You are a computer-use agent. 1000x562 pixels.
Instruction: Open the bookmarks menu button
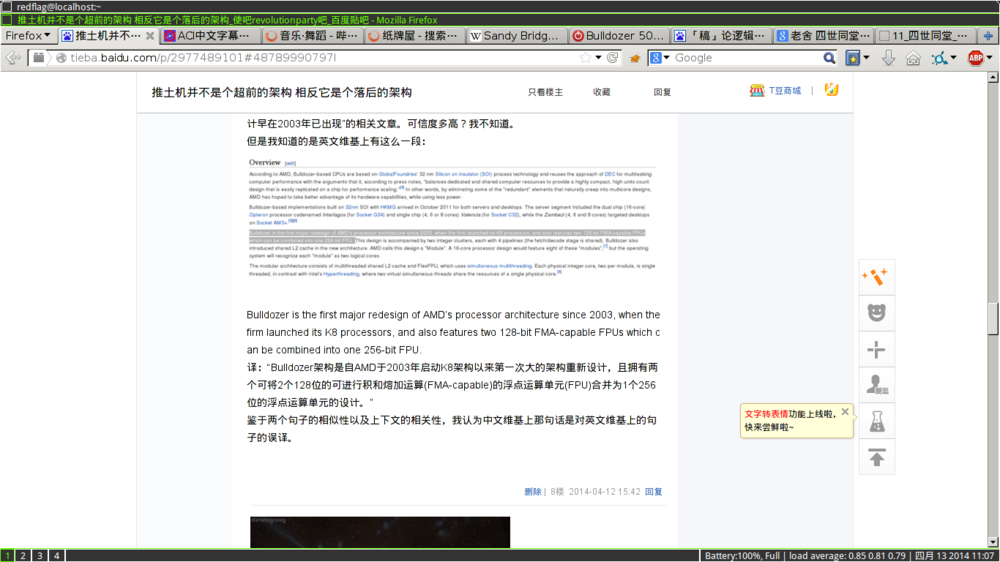coord(853,58)
